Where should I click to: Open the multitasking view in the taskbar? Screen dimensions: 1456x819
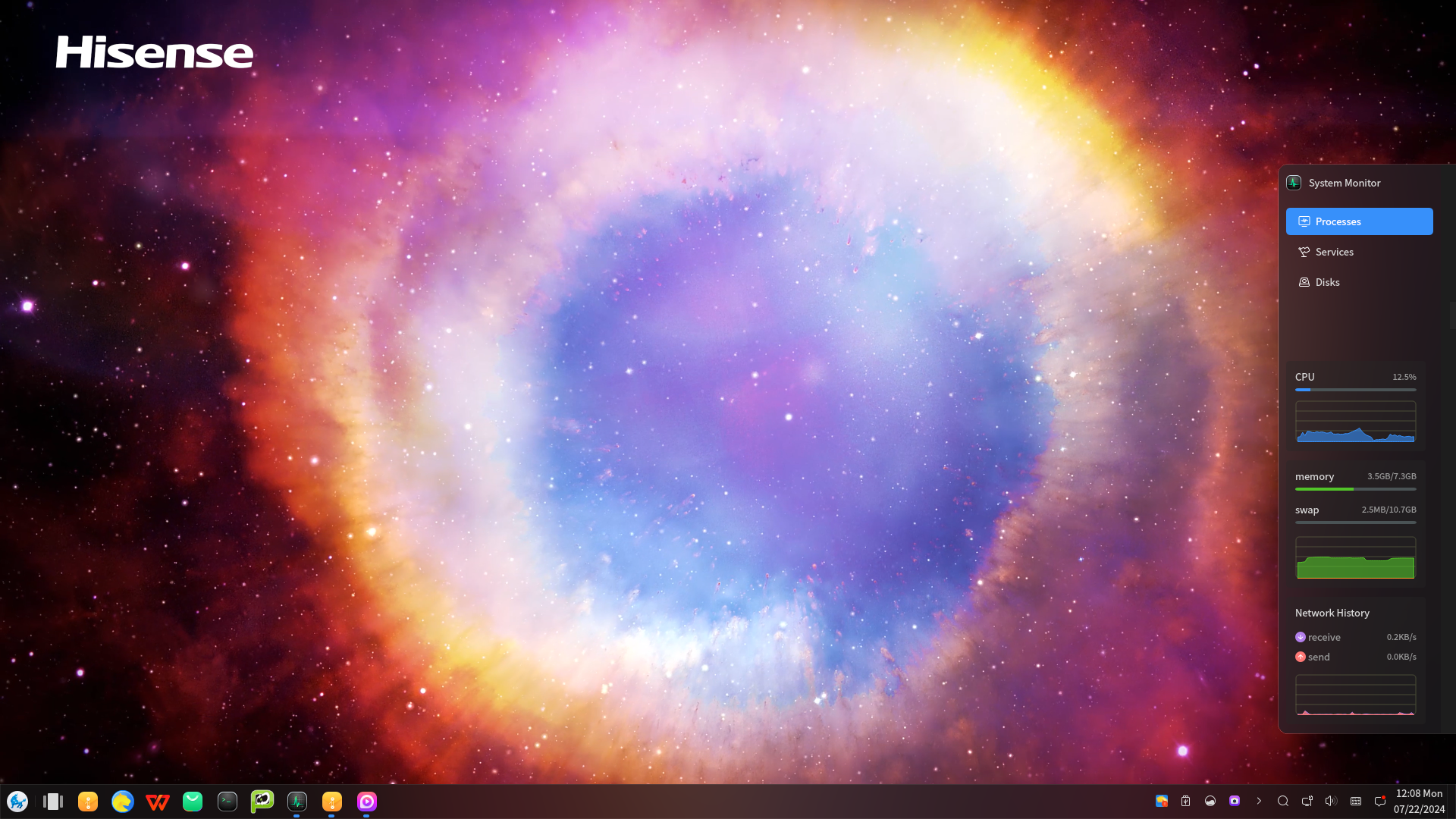tap(52, 802)
